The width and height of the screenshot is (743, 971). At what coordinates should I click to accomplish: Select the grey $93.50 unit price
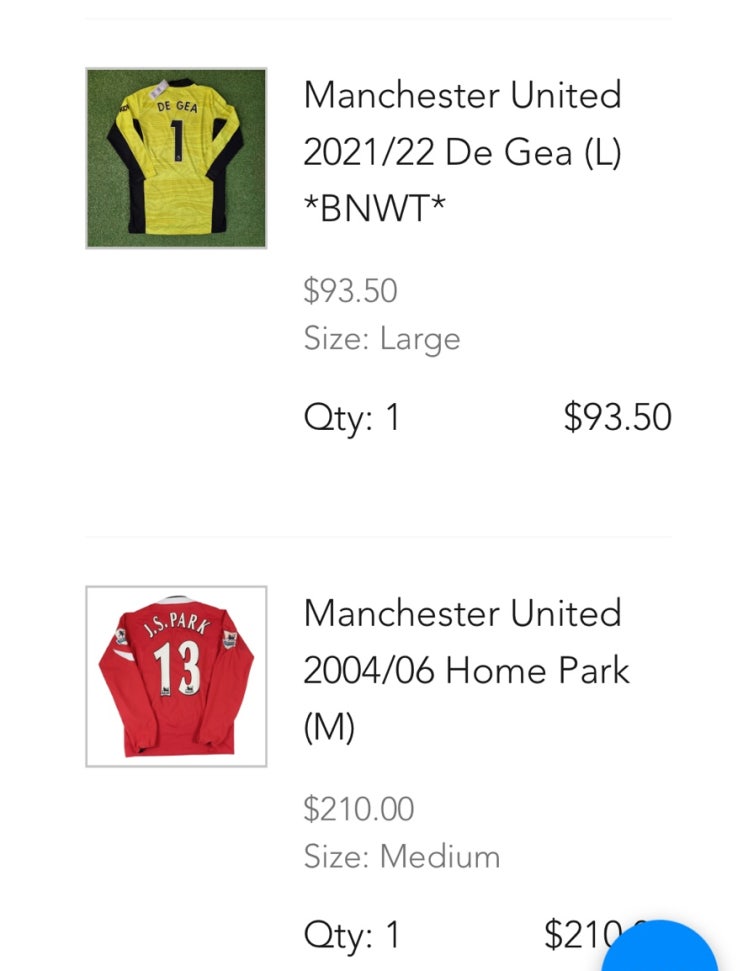(350, 290)
